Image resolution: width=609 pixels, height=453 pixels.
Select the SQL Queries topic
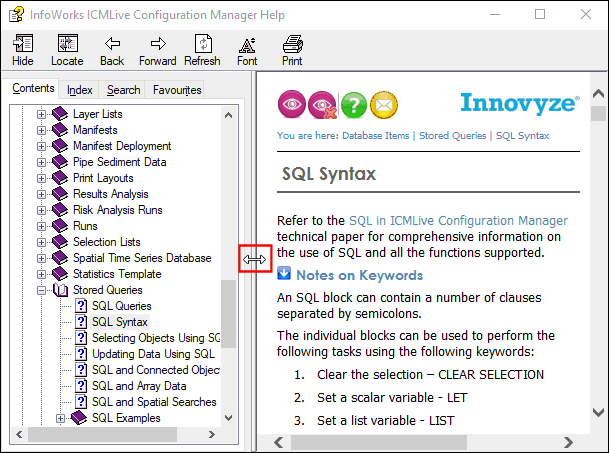122,306
